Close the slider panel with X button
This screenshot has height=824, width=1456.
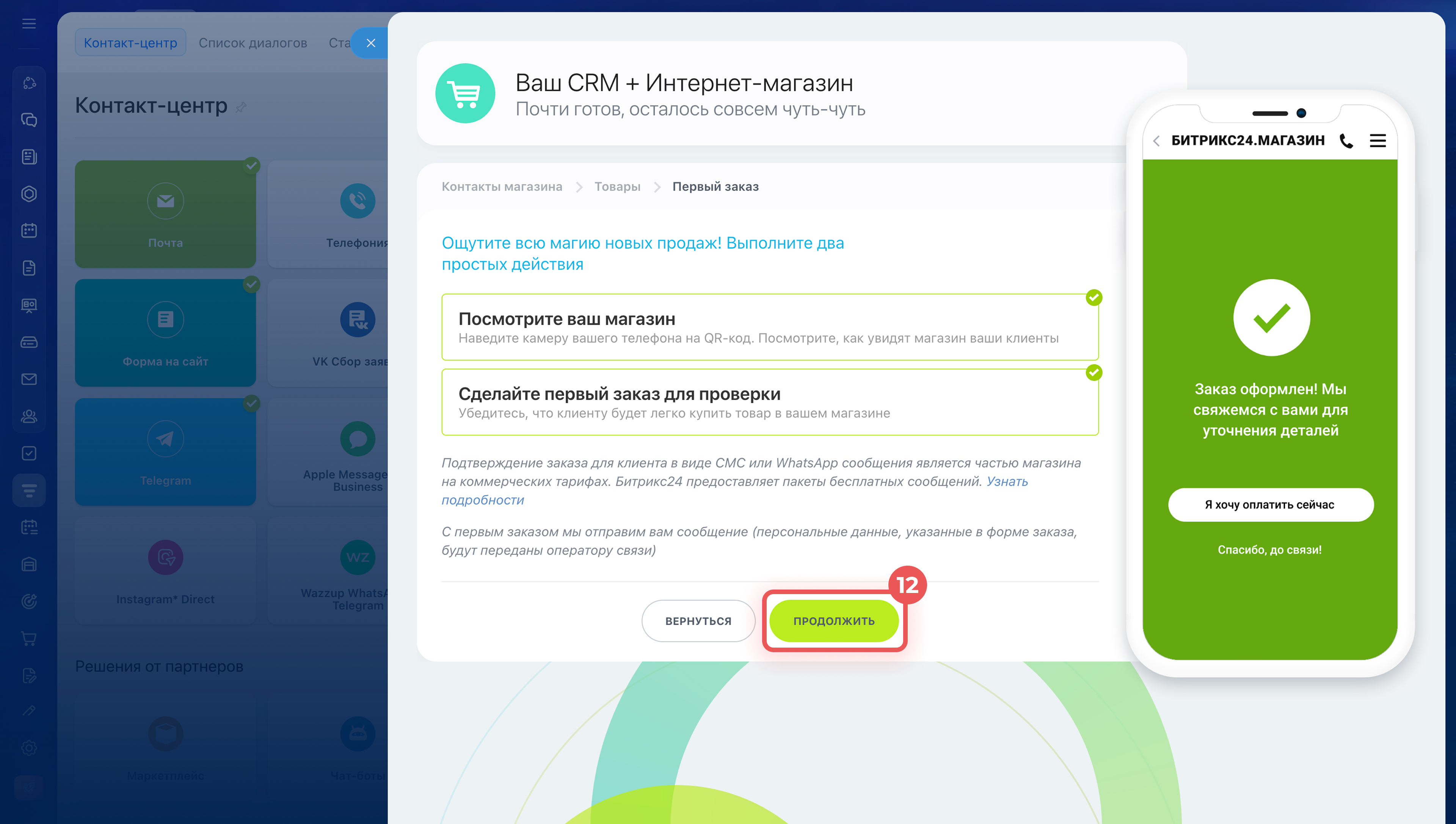pyautogui.click(x=371, y=43)
